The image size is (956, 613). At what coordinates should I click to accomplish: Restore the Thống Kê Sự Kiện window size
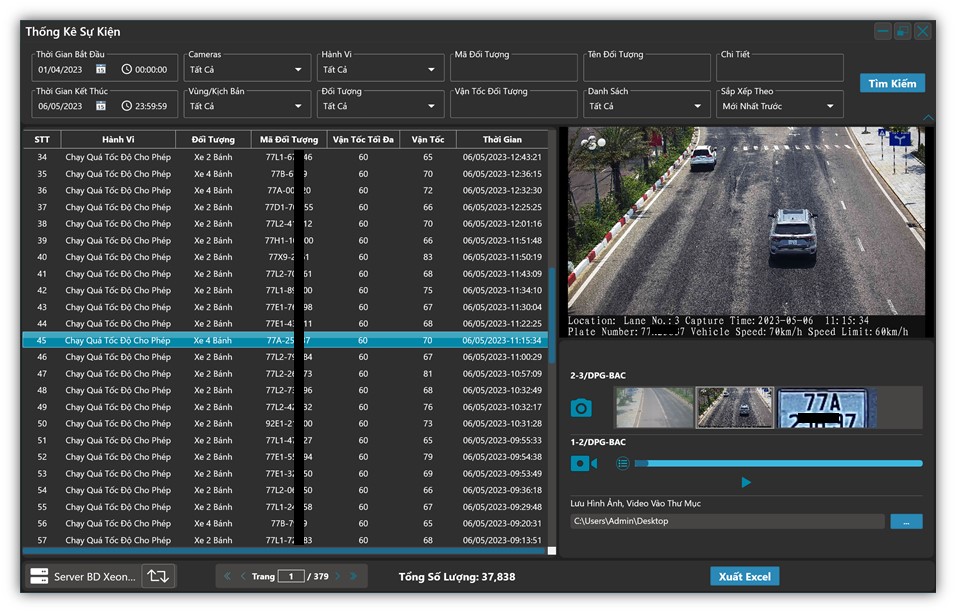click(902, 31)
